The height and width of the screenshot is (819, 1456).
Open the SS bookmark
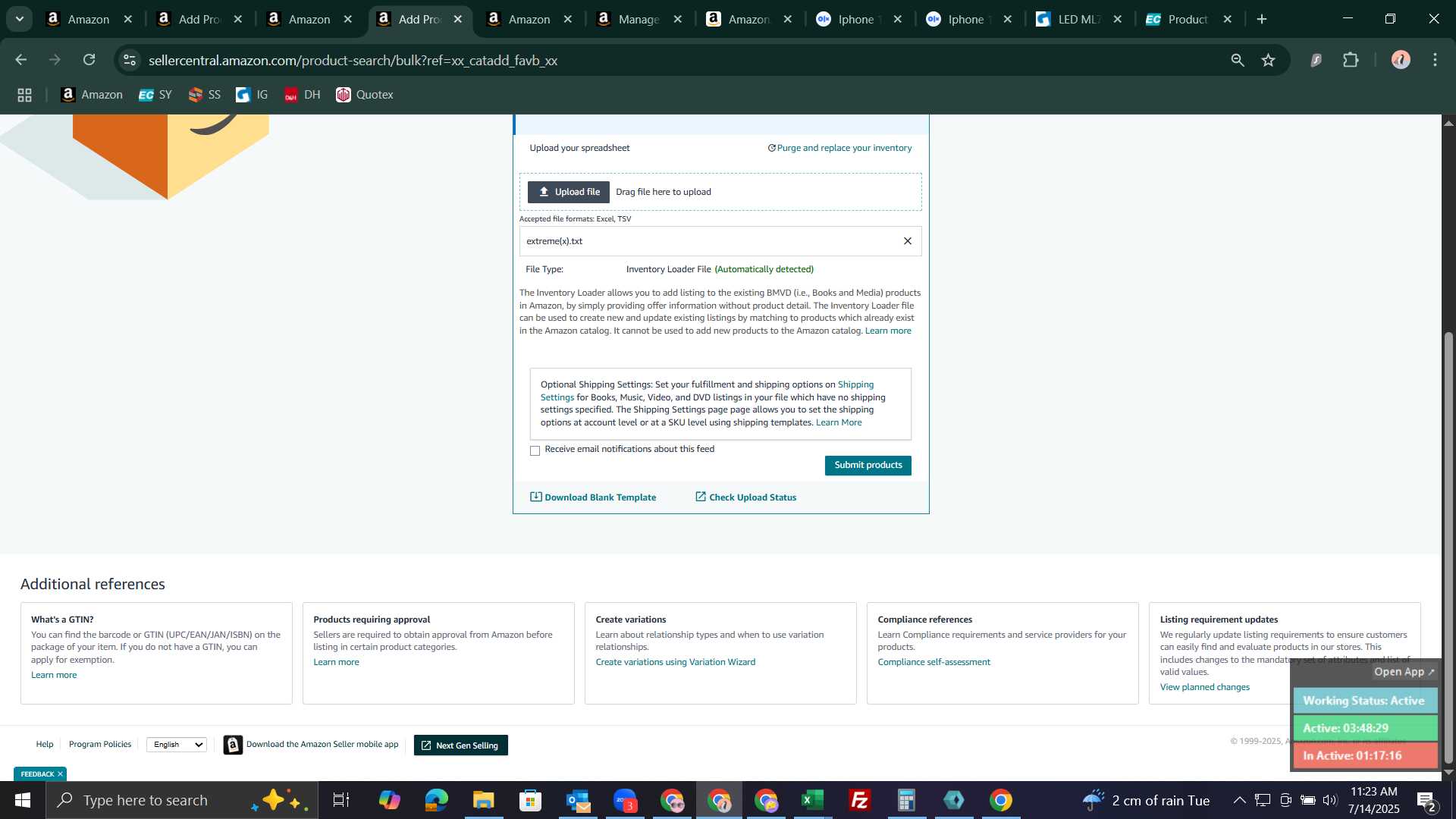point(205,95)
